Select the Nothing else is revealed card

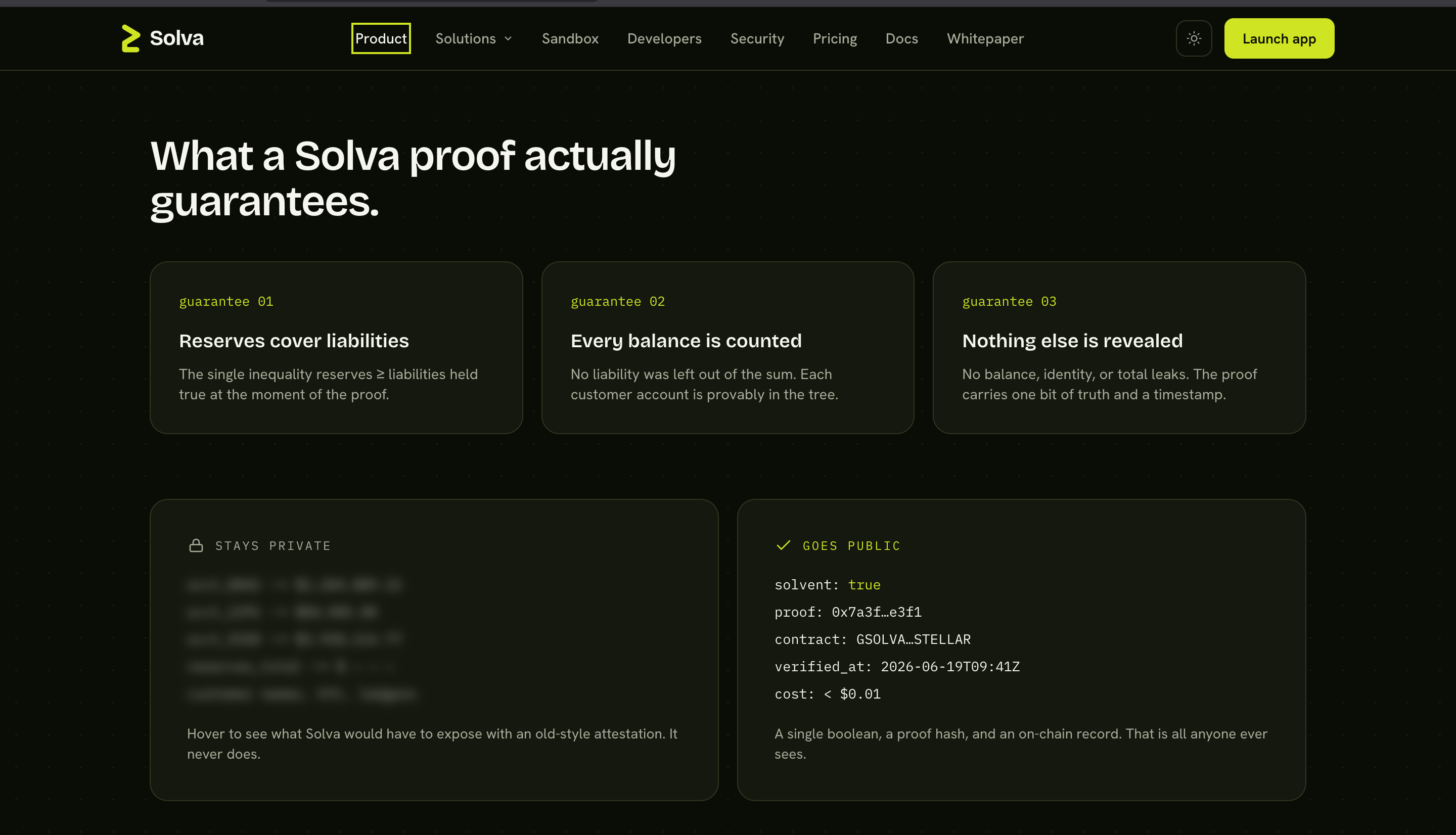(x=1119, y=348)
